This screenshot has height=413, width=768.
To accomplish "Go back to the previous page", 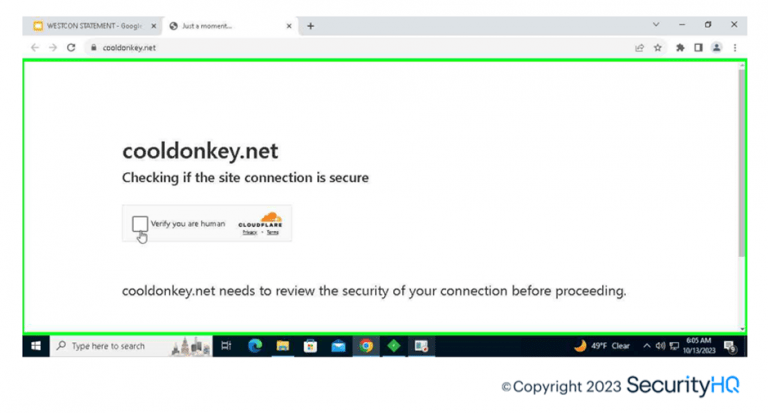I will [x=35, y=47].
